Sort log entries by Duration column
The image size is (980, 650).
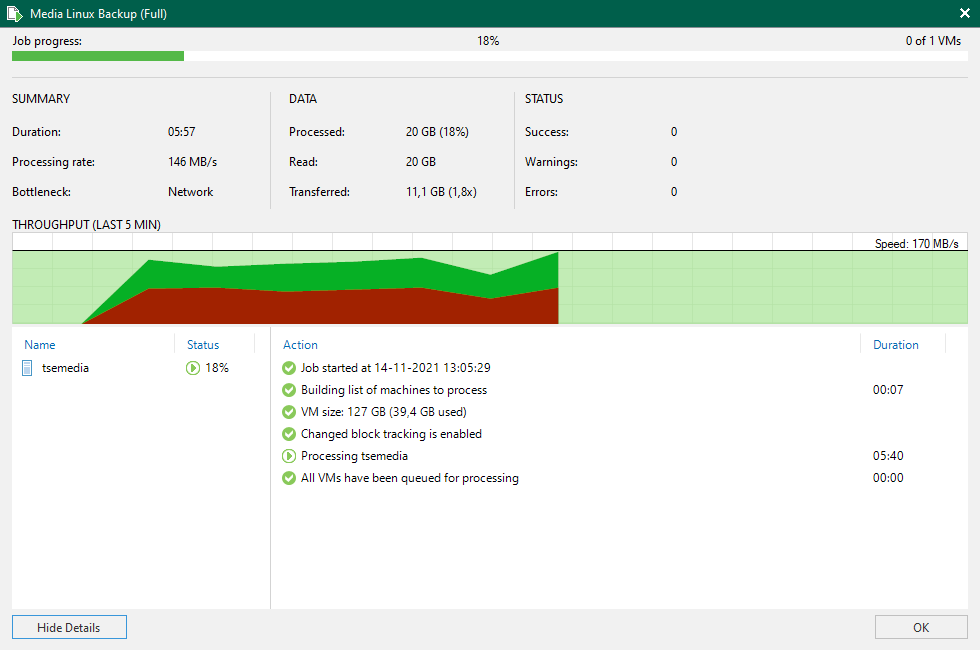click(896, 344)
